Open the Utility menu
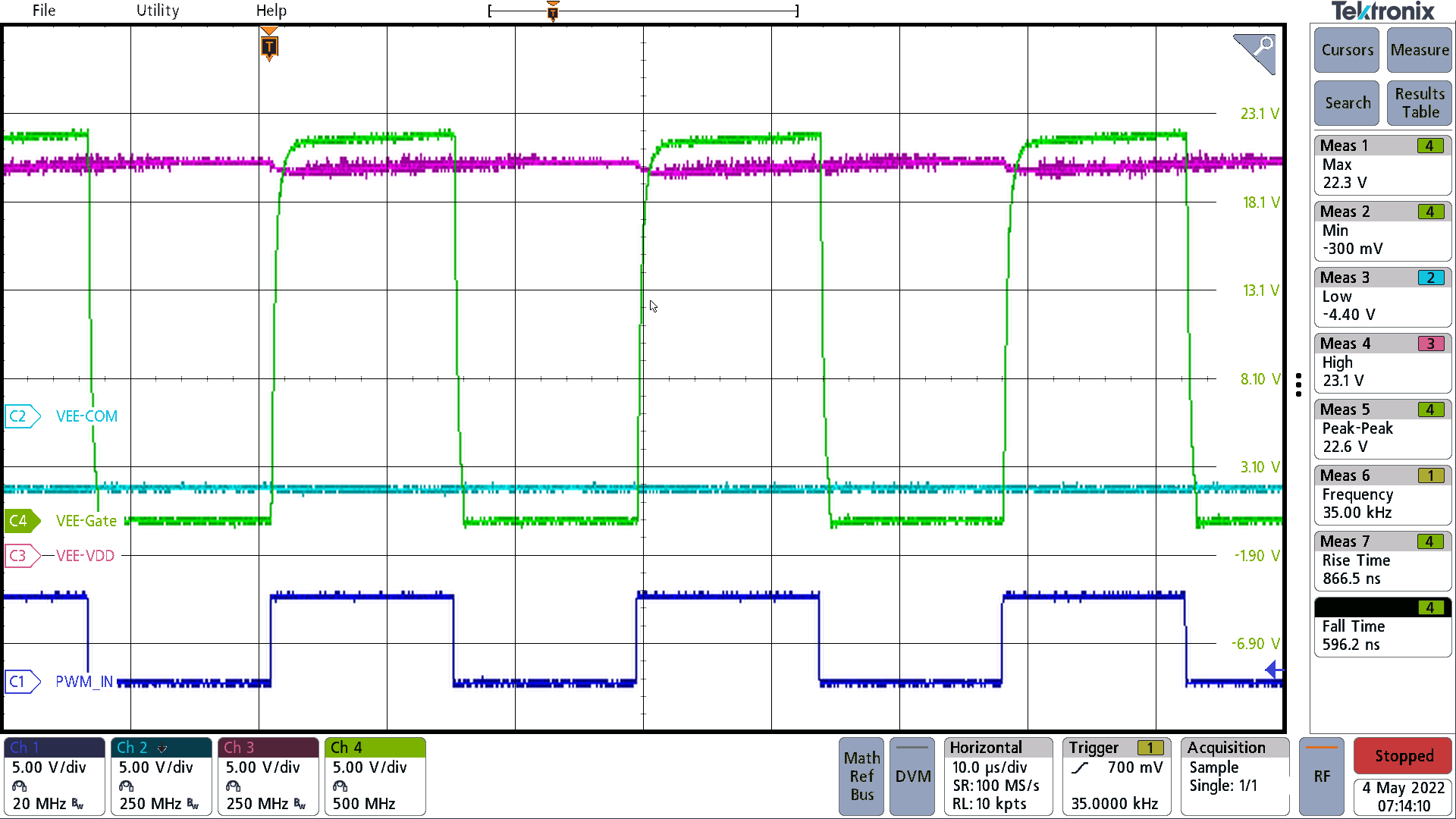 pos(157,11)
